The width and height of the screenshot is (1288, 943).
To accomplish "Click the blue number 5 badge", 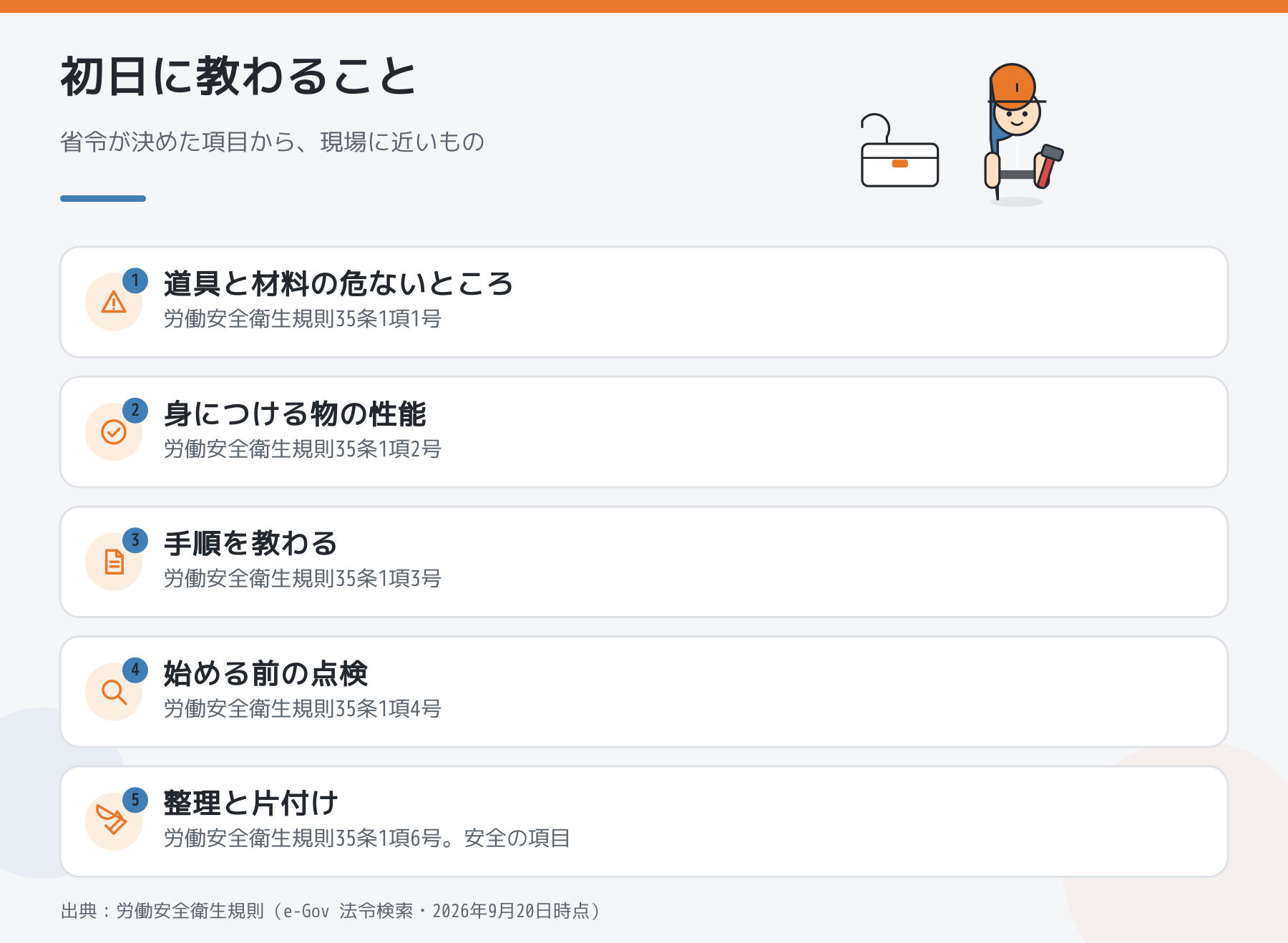I will click(135, 800).
